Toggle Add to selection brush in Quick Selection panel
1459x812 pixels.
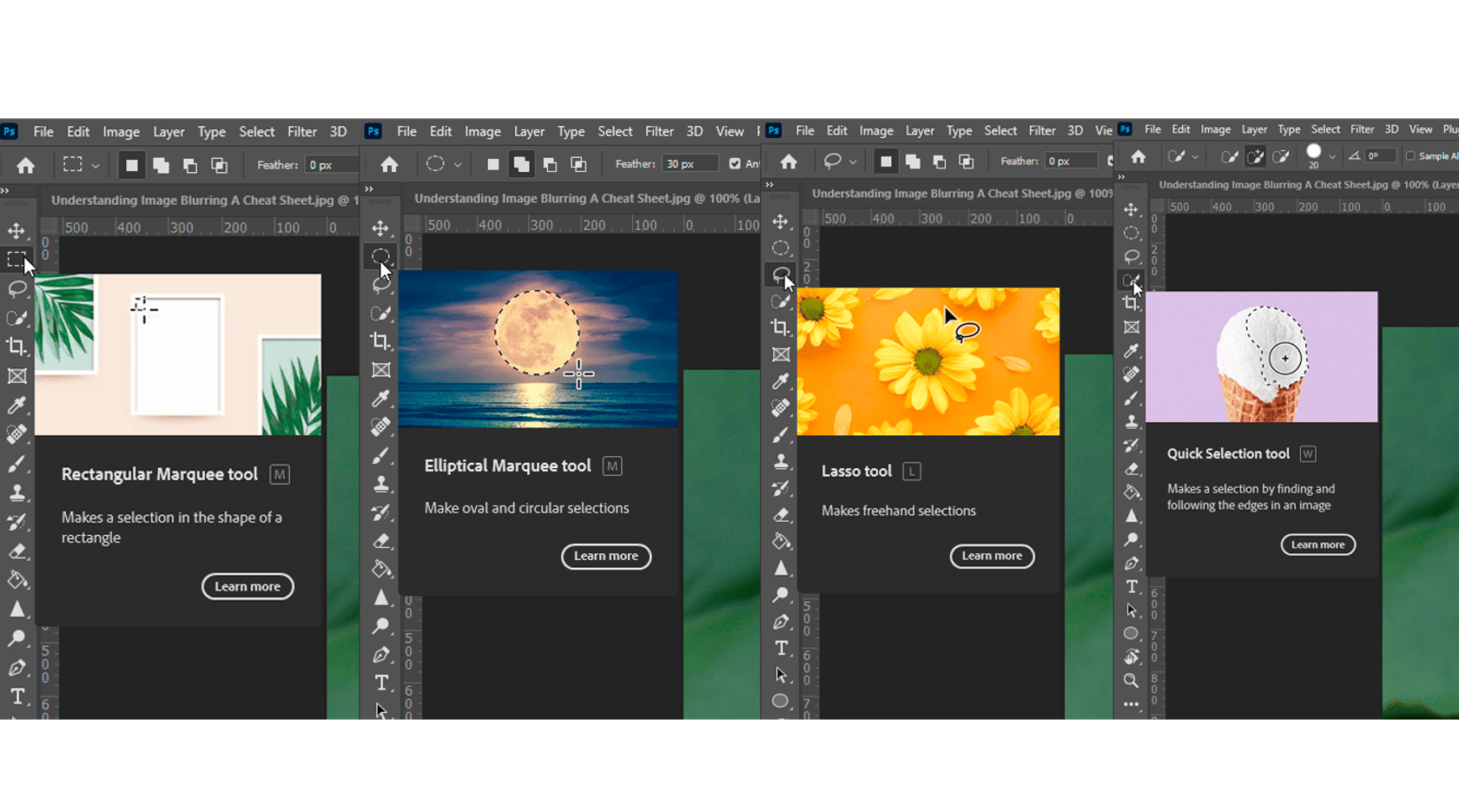click(1255, 156)
